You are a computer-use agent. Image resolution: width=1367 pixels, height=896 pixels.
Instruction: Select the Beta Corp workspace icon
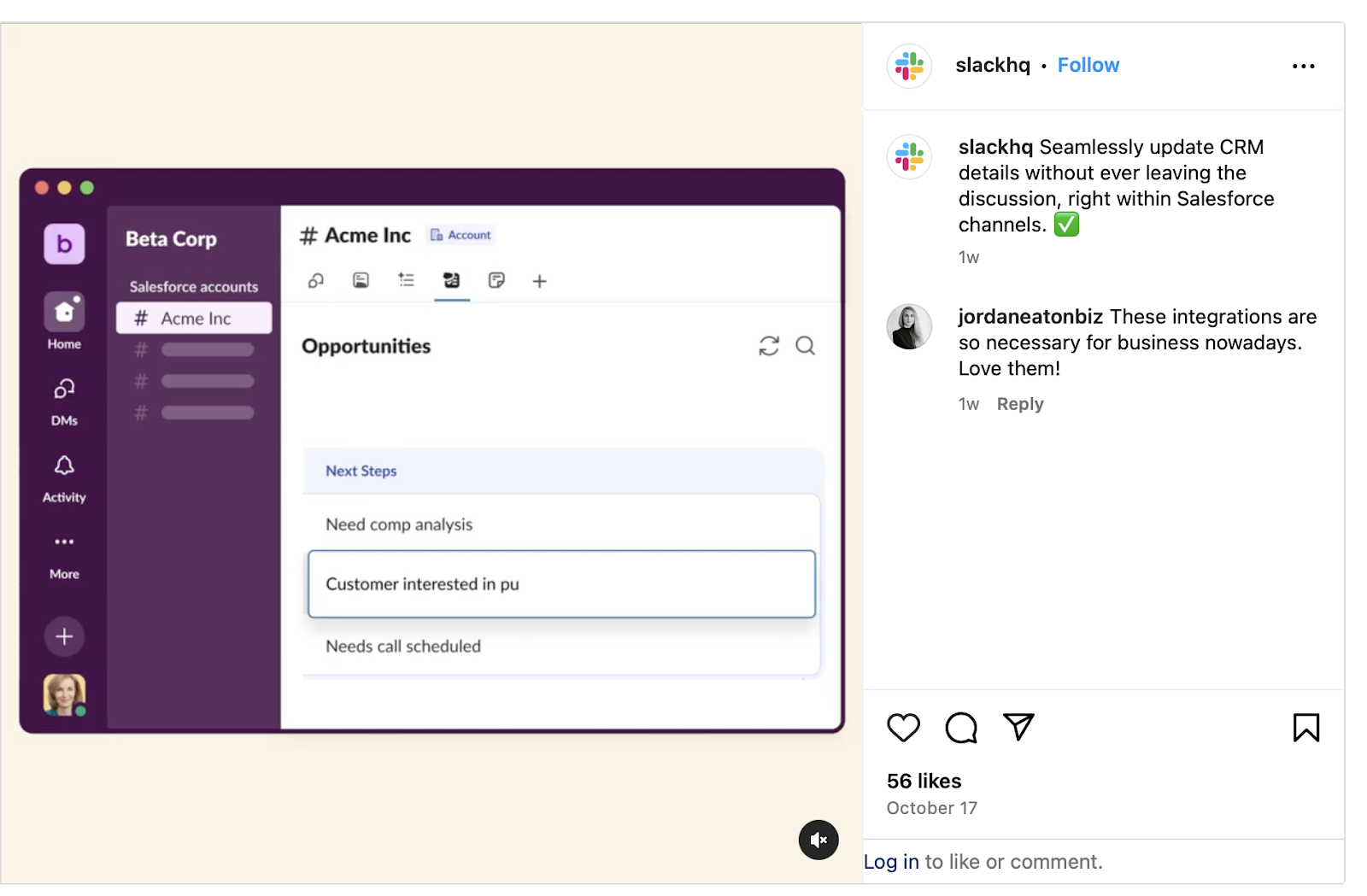[x=64, y=244]
